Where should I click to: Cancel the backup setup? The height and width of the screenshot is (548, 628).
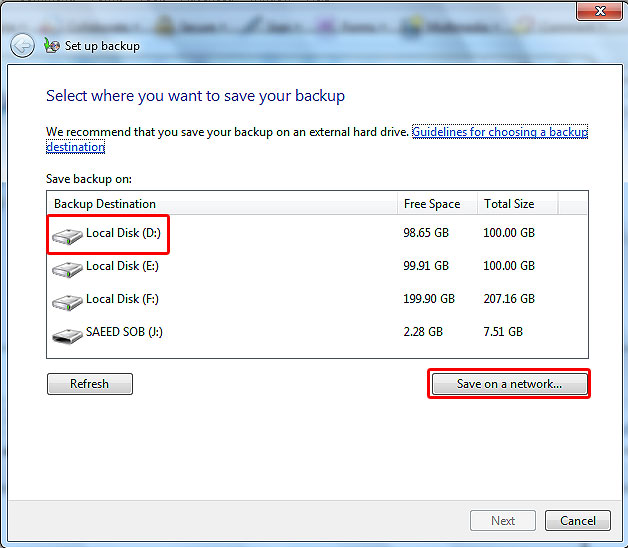pos(577,520)
